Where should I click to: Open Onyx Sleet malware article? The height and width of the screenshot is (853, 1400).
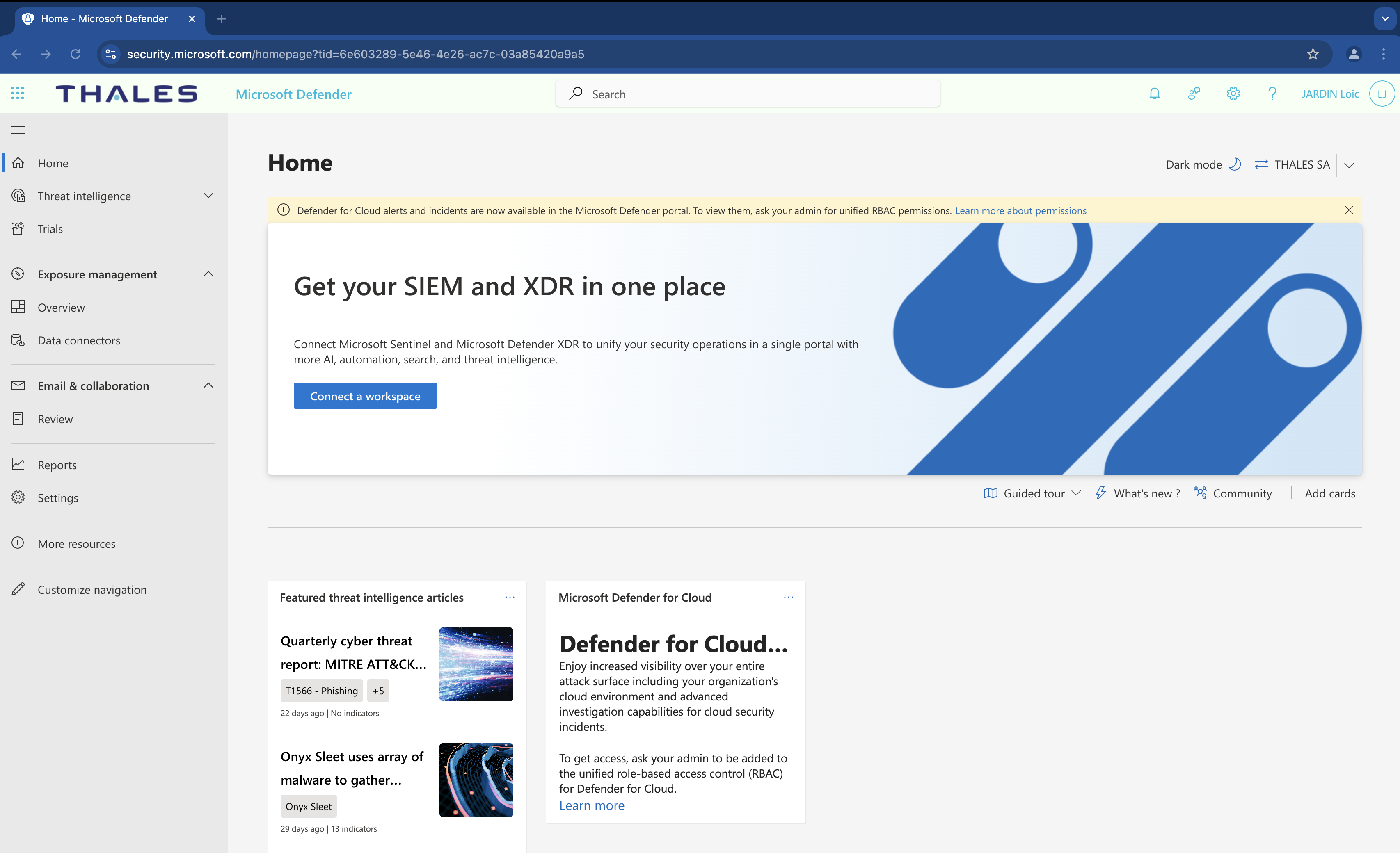tap(352, 768)
